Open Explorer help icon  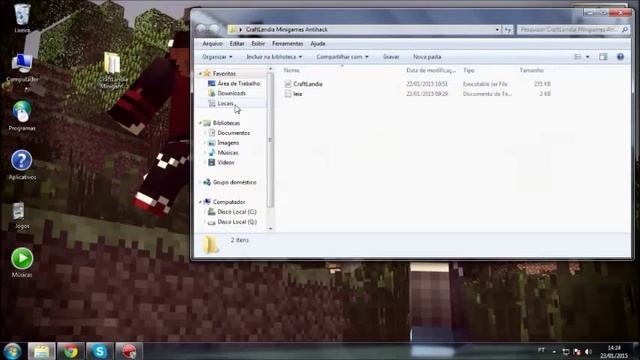point(620,57)
